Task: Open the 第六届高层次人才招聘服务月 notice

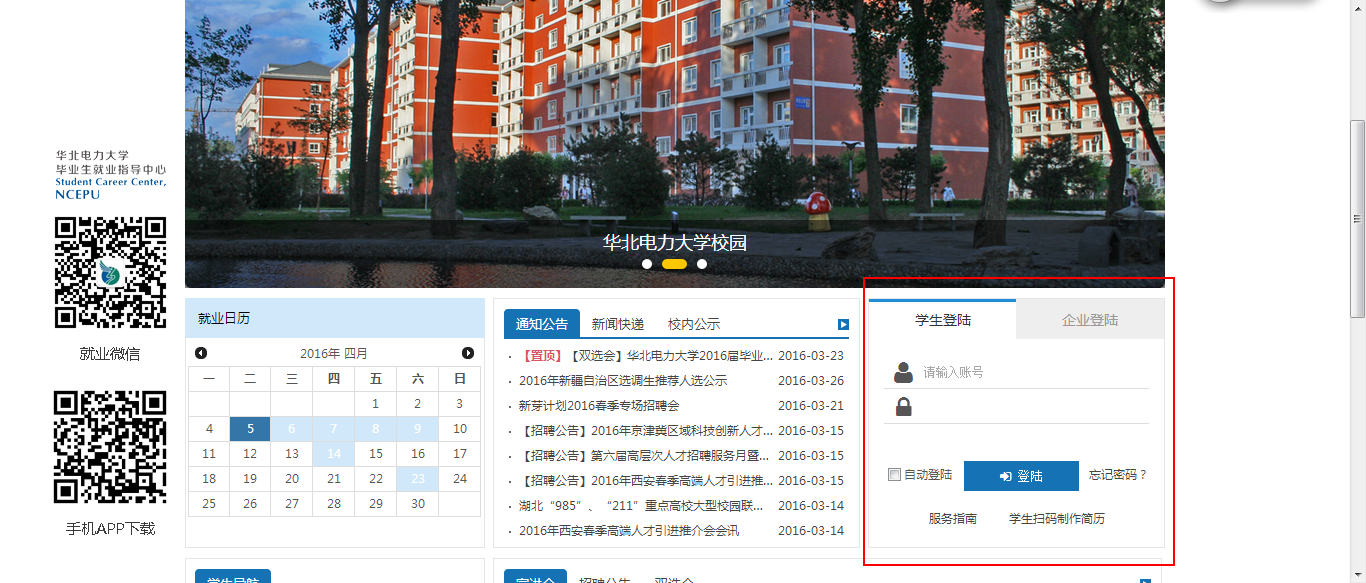Action: 647,456
